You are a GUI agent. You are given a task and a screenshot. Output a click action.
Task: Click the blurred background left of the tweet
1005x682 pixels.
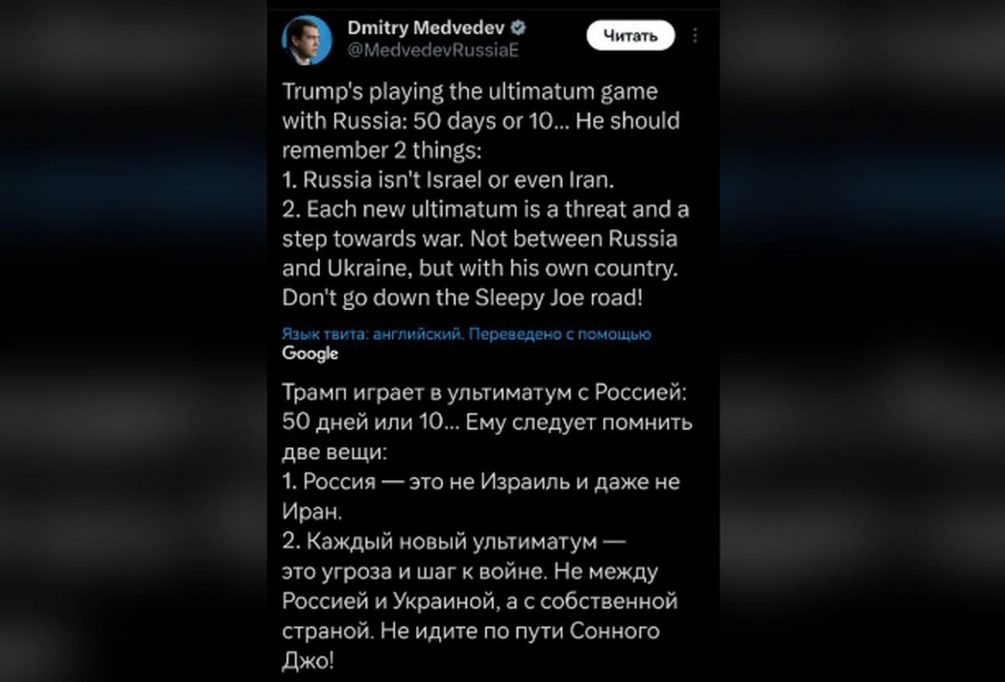(133, 341)
